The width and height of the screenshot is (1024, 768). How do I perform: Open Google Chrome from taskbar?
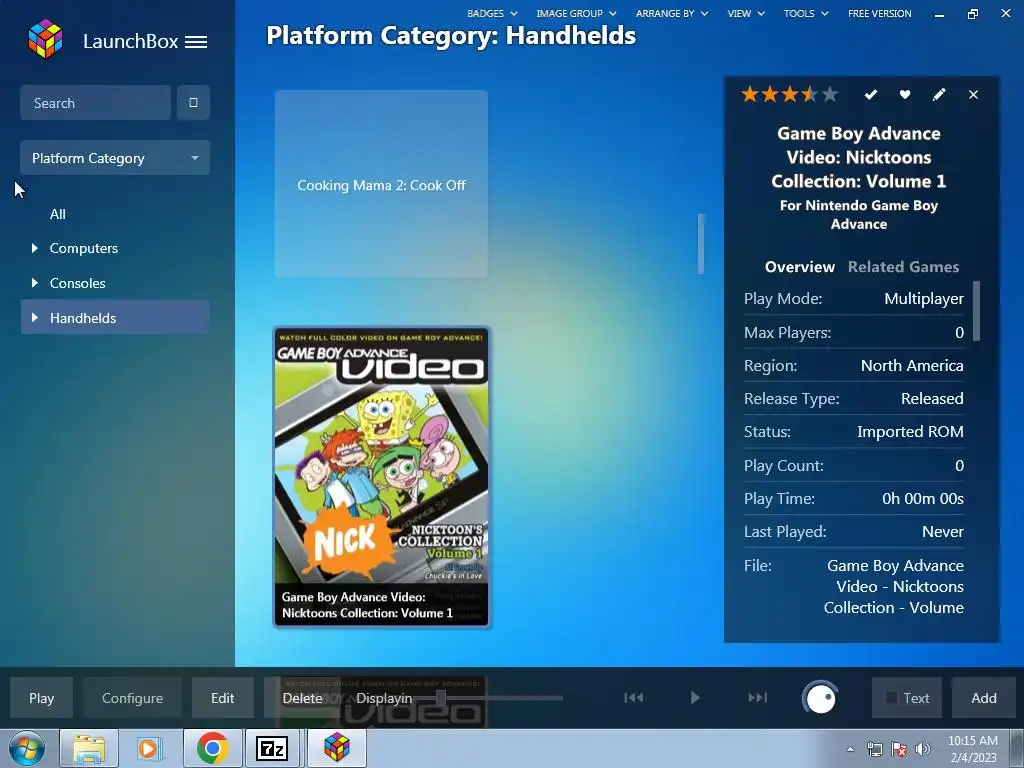pos(212,748)
